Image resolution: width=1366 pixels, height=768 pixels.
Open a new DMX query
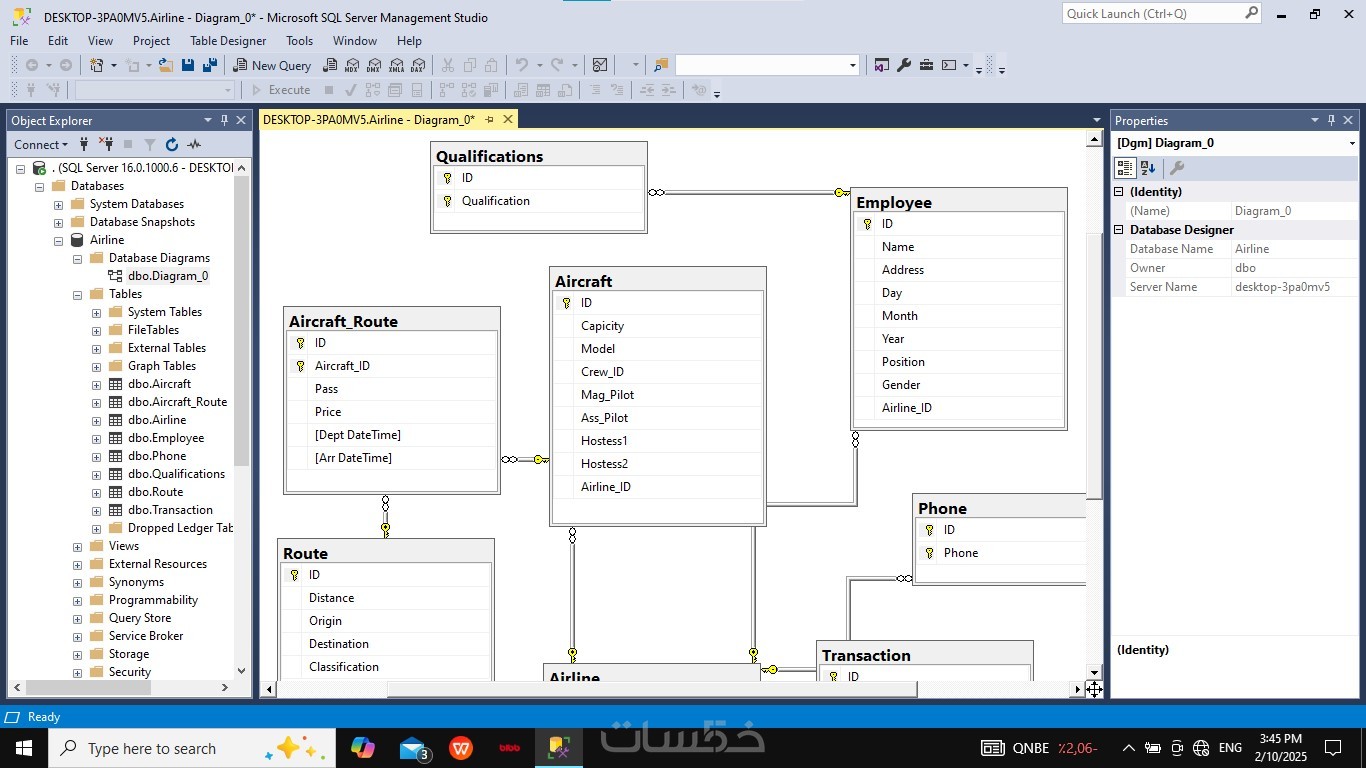coord(374,65)
